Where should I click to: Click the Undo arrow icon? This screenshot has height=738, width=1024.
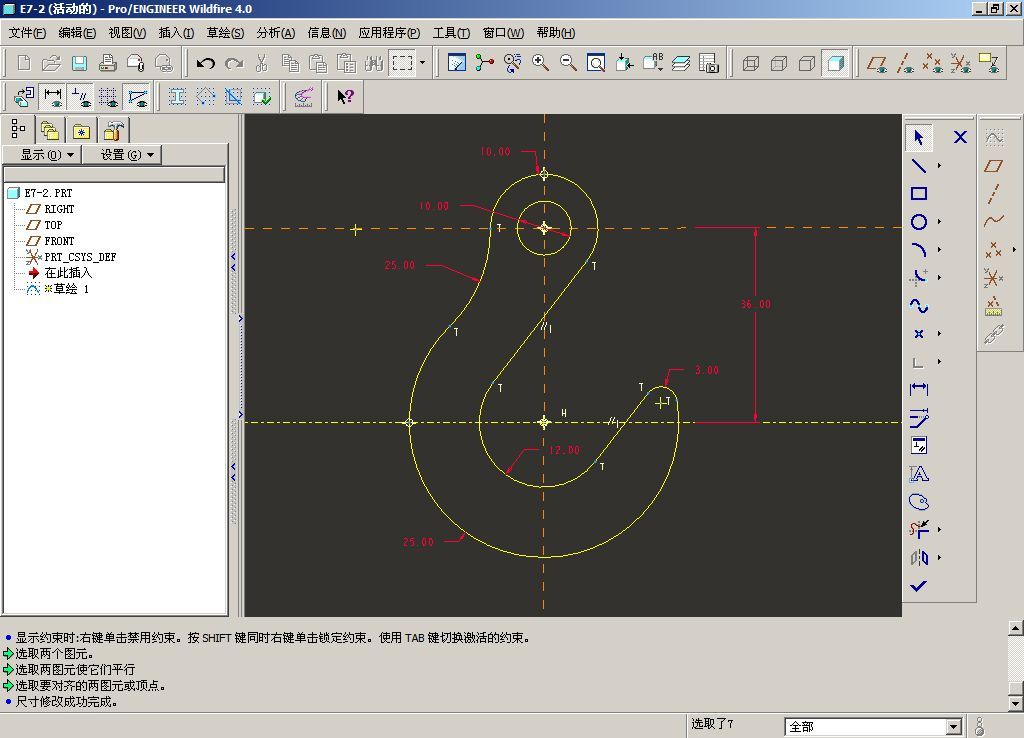pyautogui.click(x=206, y=63)
